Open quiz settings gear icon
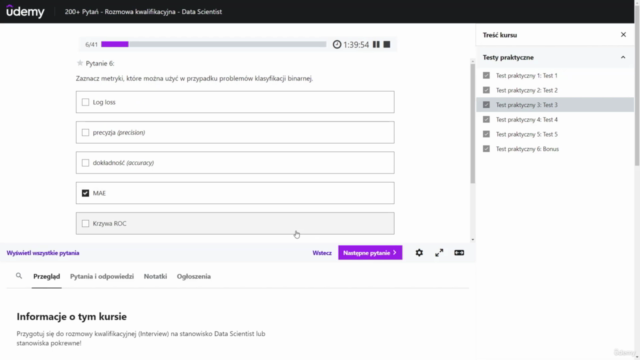The height and width of the screenshot is (360, 640). (x=419, y=253)
